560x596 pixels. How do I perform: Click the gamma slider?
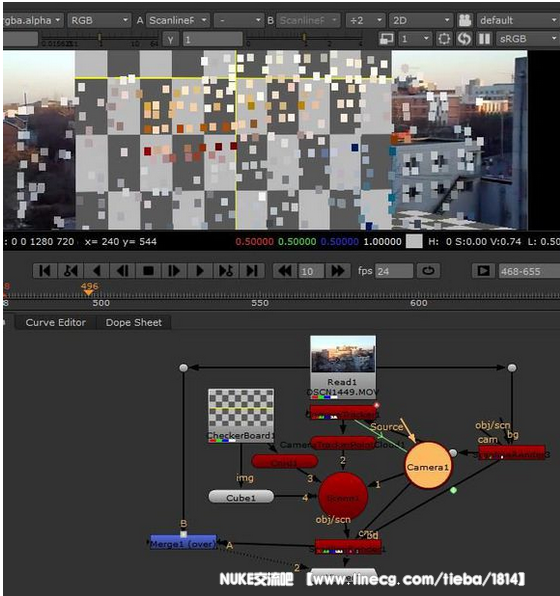point(304,39)
